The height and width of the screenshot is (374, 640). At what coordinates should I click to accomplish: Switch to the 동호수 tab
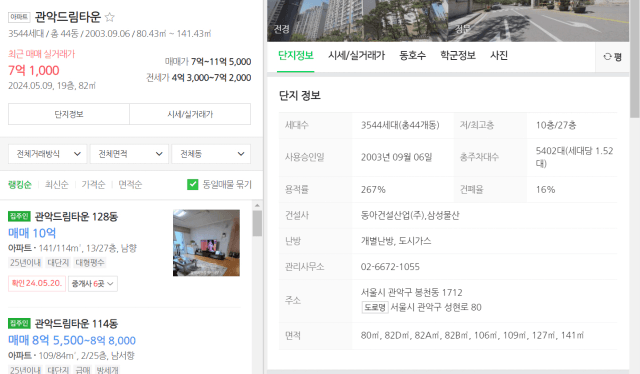point(412,56)
